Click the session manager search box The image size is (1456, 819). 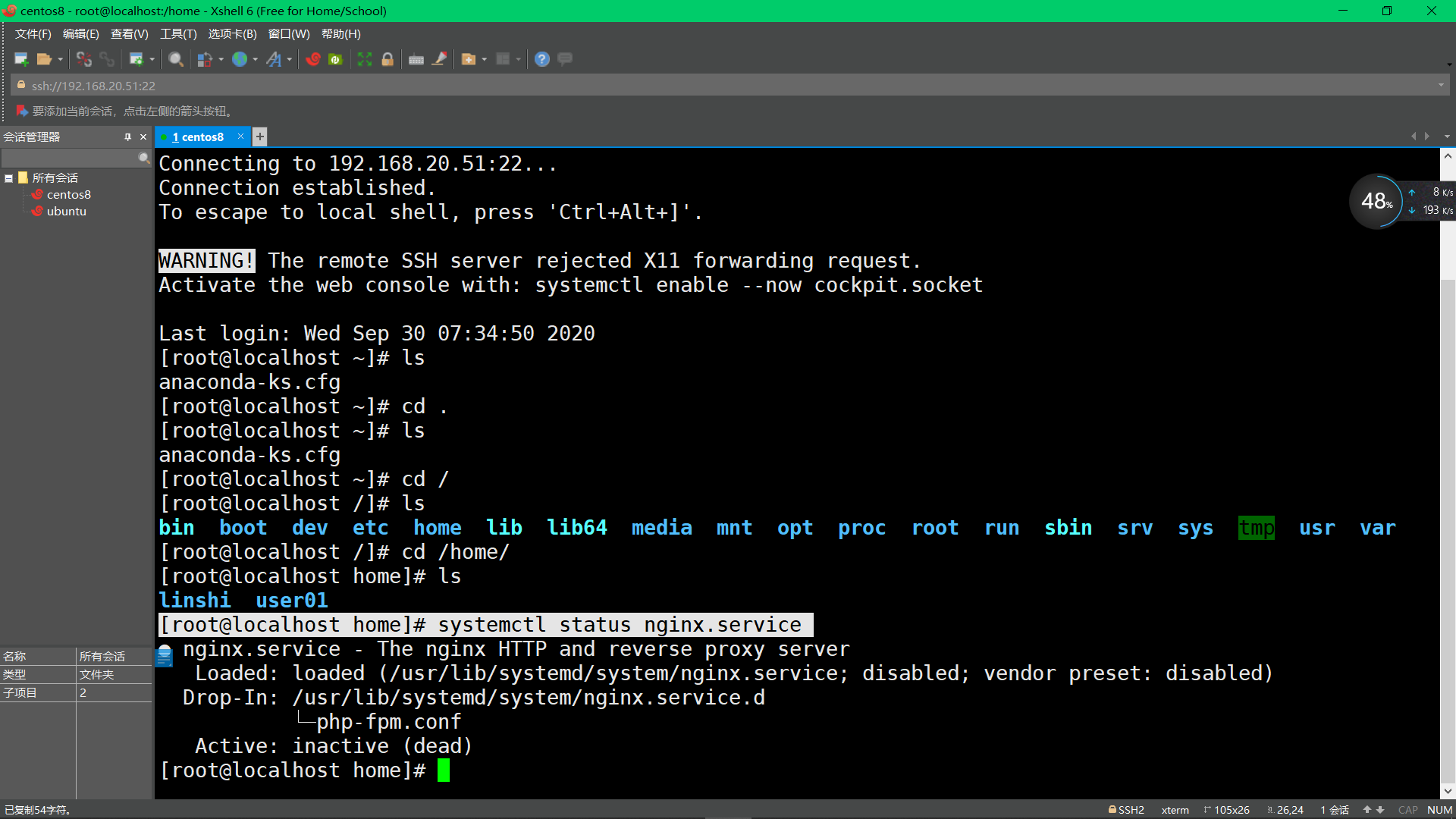coord(70,158)
